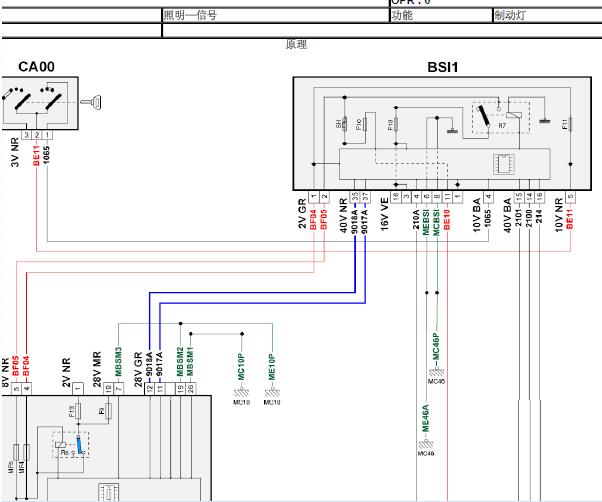Click pin 7 on the 28V MR connector

pyautogui.click(x=118, y=388)
